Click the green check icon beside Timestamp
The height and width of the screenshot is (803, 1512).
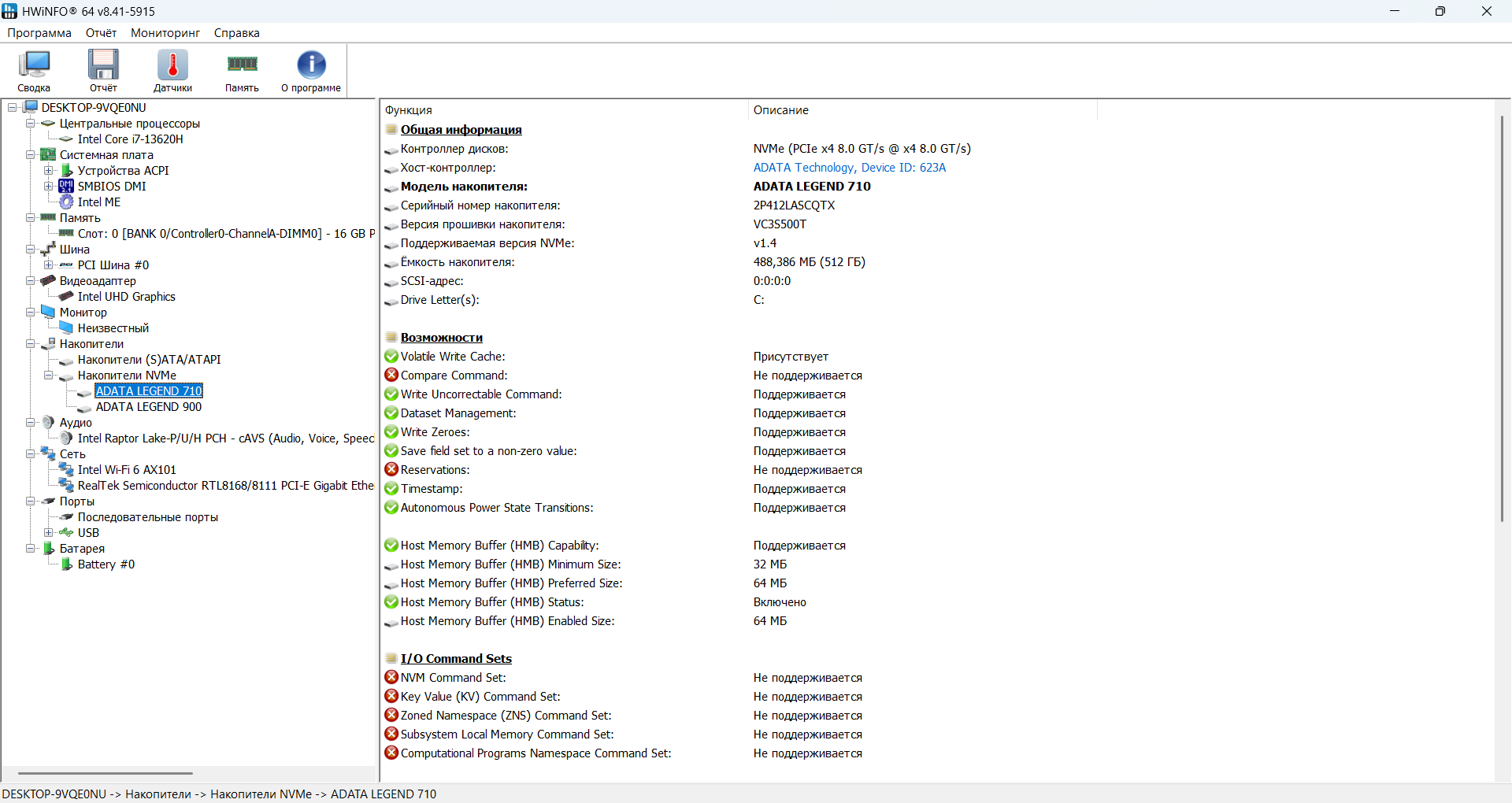point(391,488)
